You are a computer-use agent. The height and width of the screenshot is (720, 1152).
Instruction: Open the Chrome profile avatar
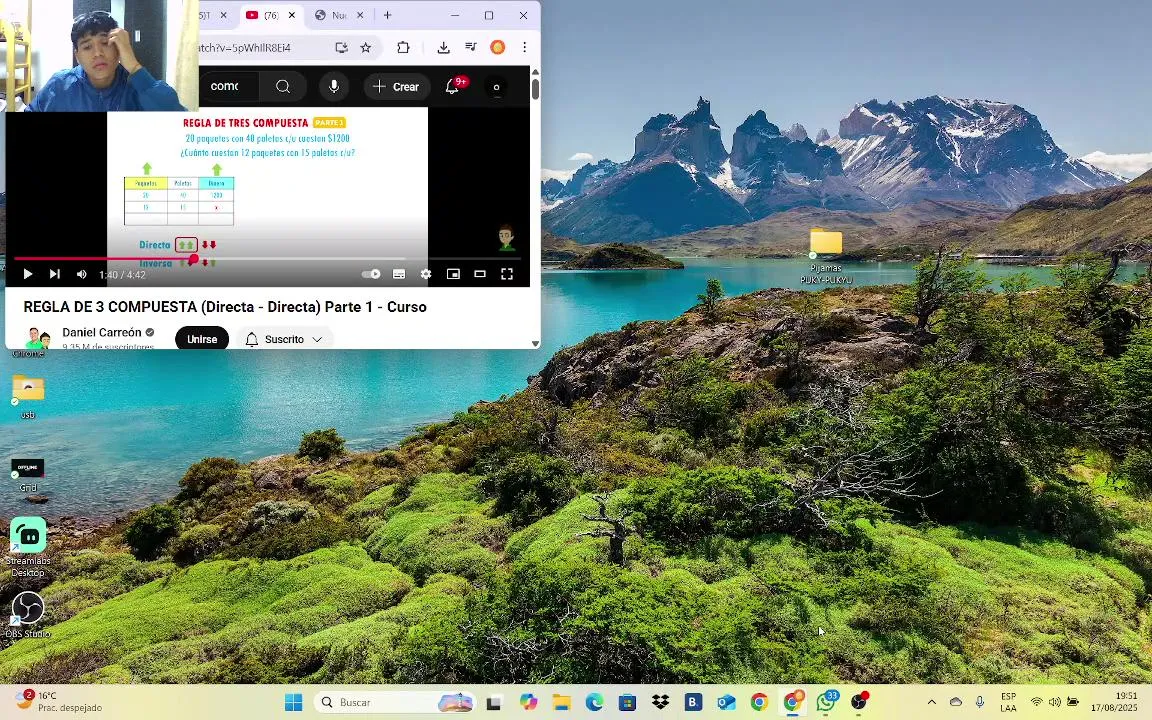click(497, 48)
